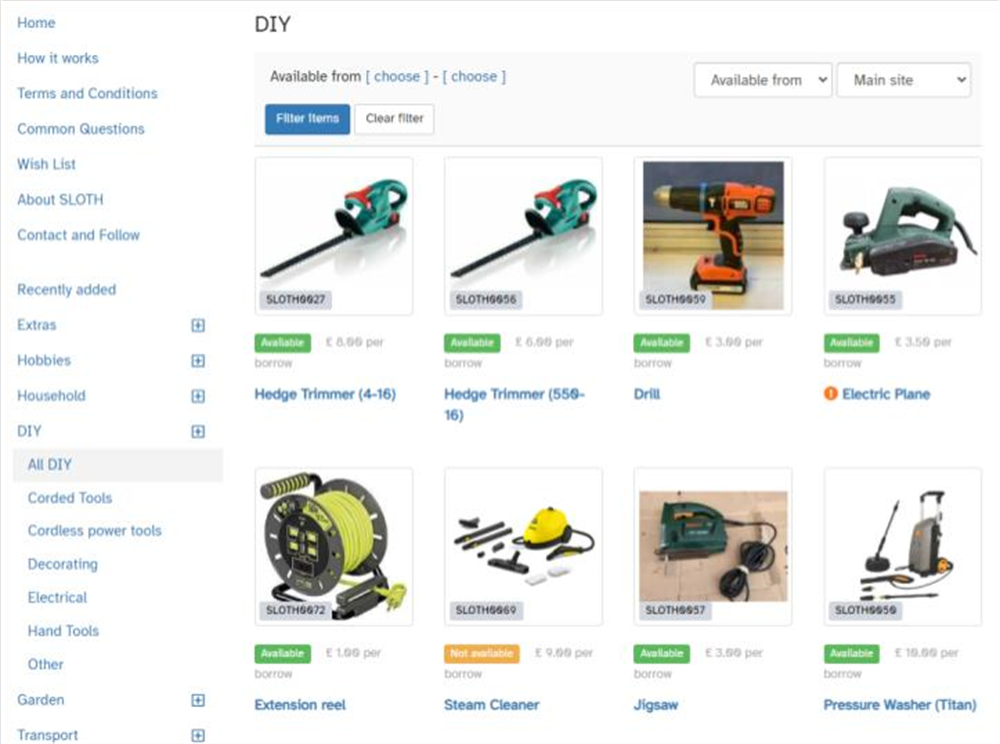
Task: Open the Steam Cleaner product image
Action: pos(523,547)
